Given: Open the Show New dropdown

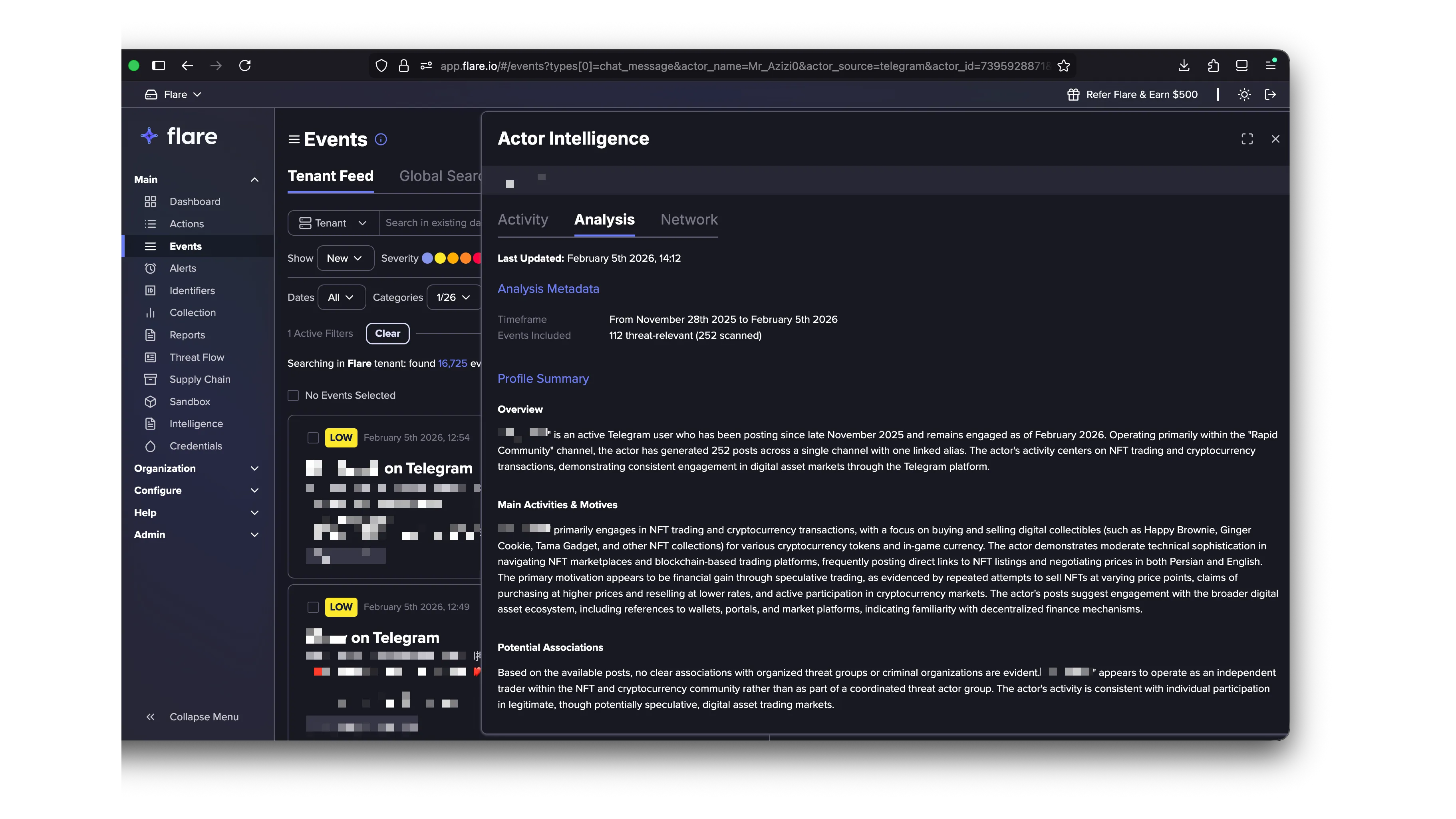Looking at the screenshot, I should 346,258.
